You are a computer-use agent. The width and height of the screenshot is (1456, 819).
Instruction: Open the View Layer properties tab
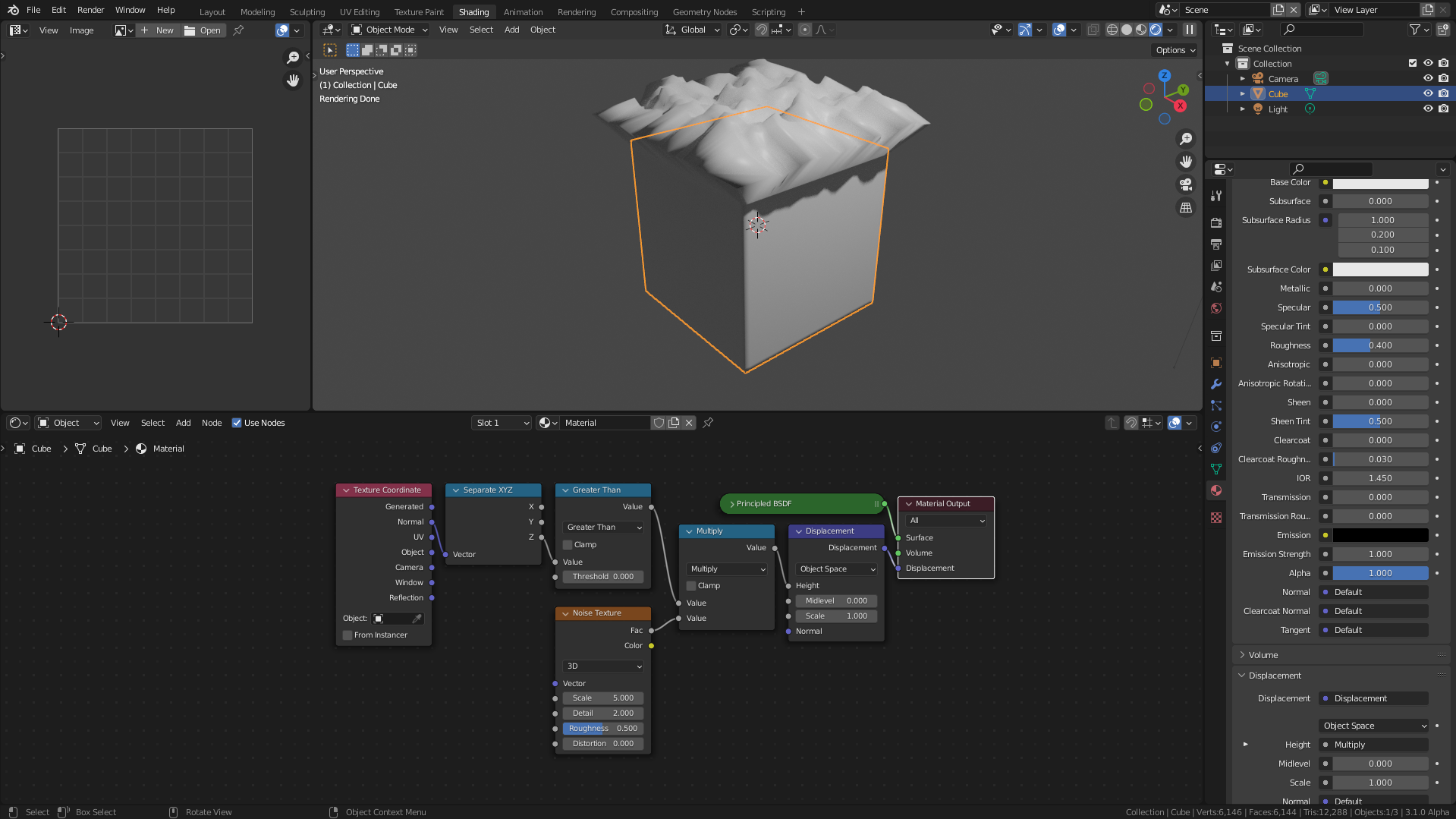point(1216,265)
